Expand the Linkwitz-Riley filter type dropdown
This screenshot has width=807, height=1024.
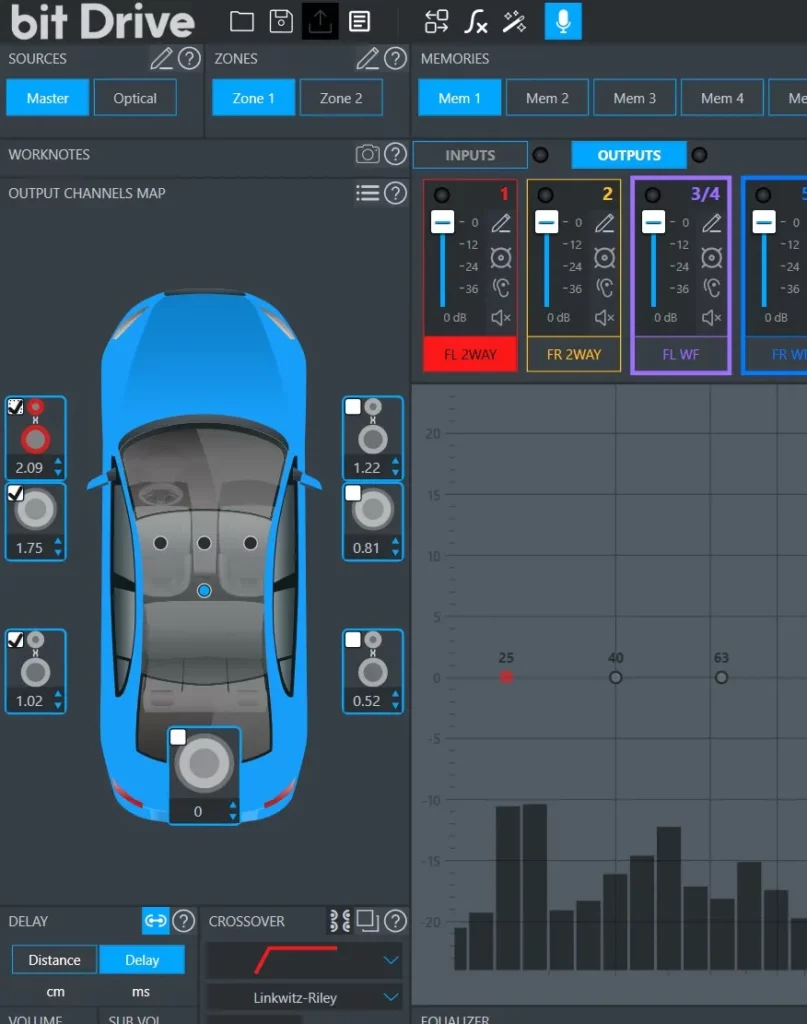coord(390,997)
